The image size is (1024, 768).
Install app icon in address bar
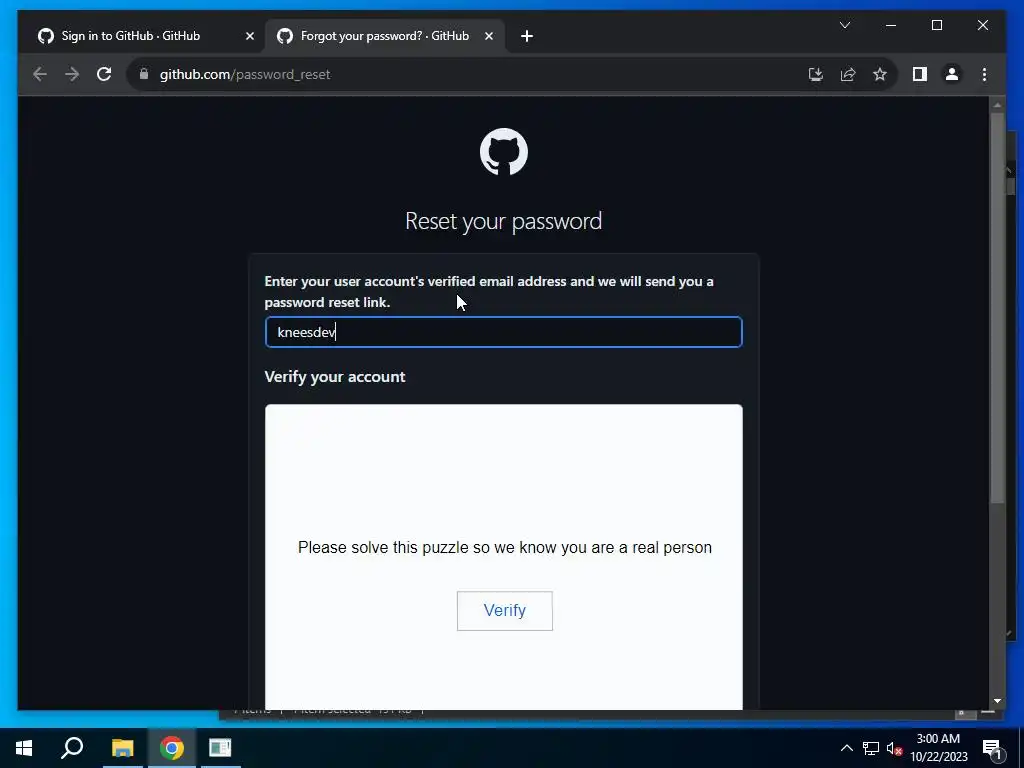[x=816, y=74]
